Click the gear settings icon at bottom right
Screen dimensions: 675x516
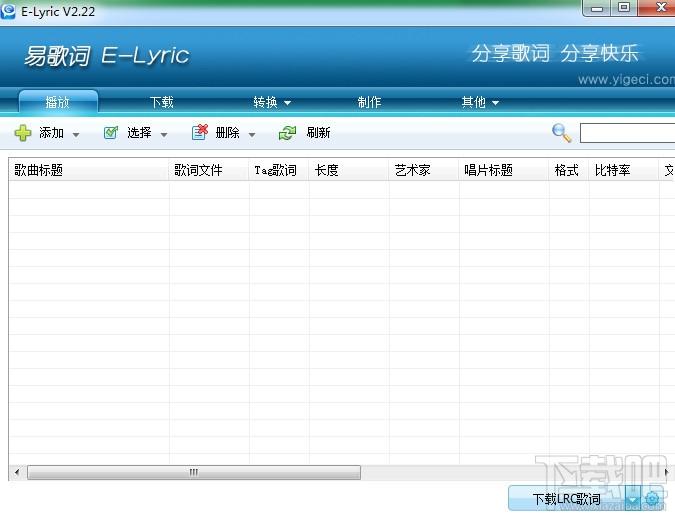[653, 498]
